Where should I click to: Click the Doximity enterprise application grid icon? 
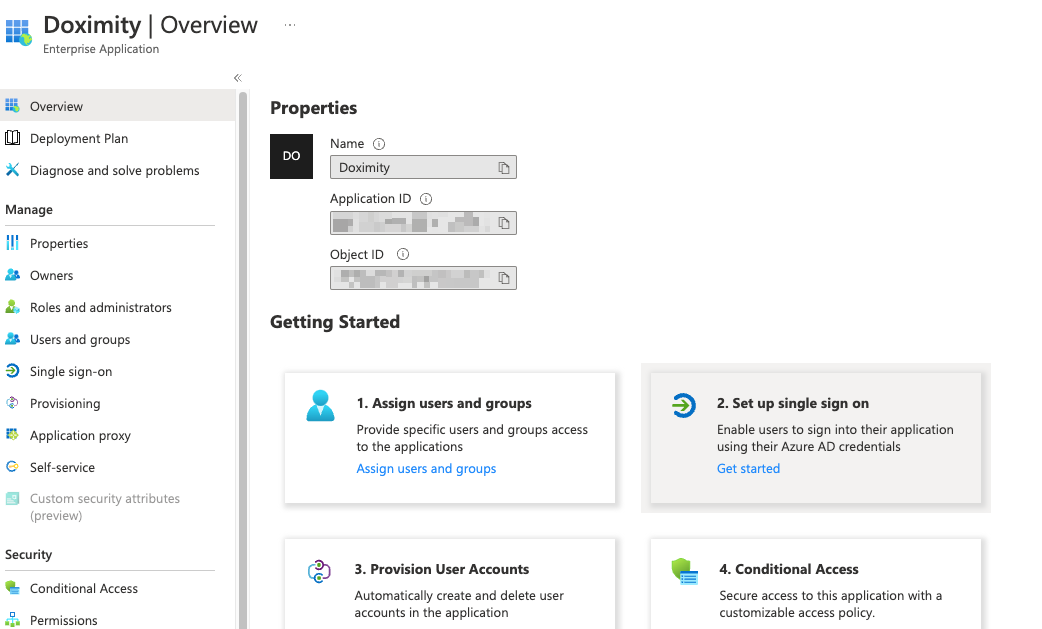click(x=18, y=33)
